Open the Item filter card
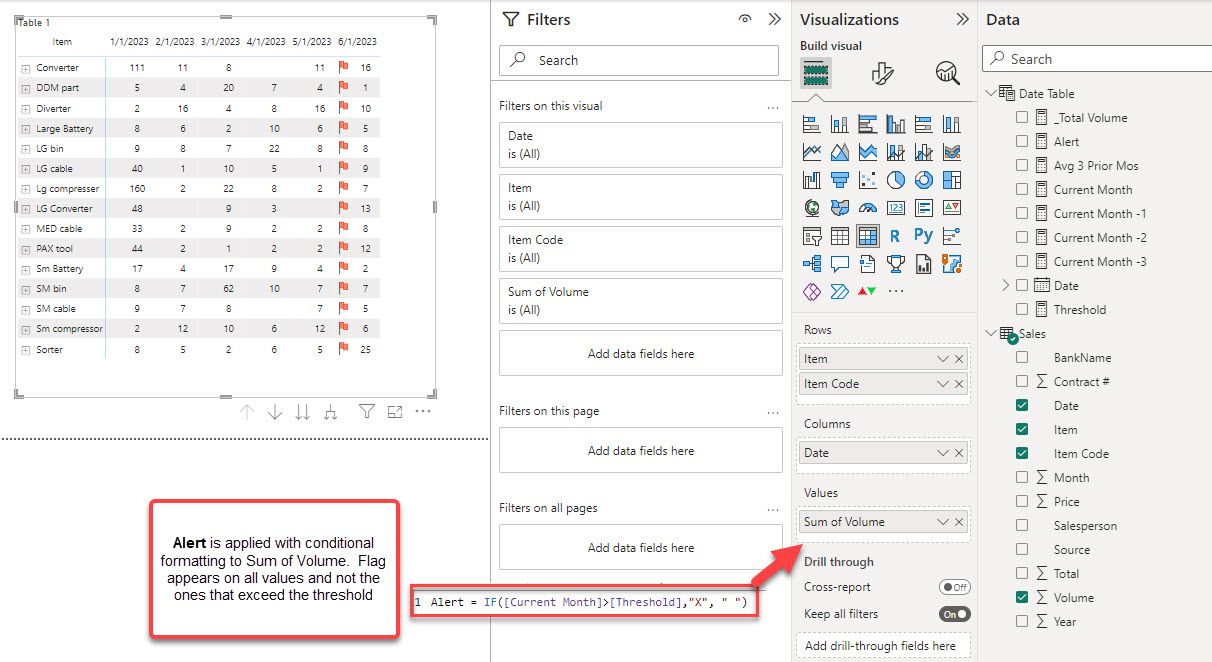1212x662 pixels. tap(641, 197)
